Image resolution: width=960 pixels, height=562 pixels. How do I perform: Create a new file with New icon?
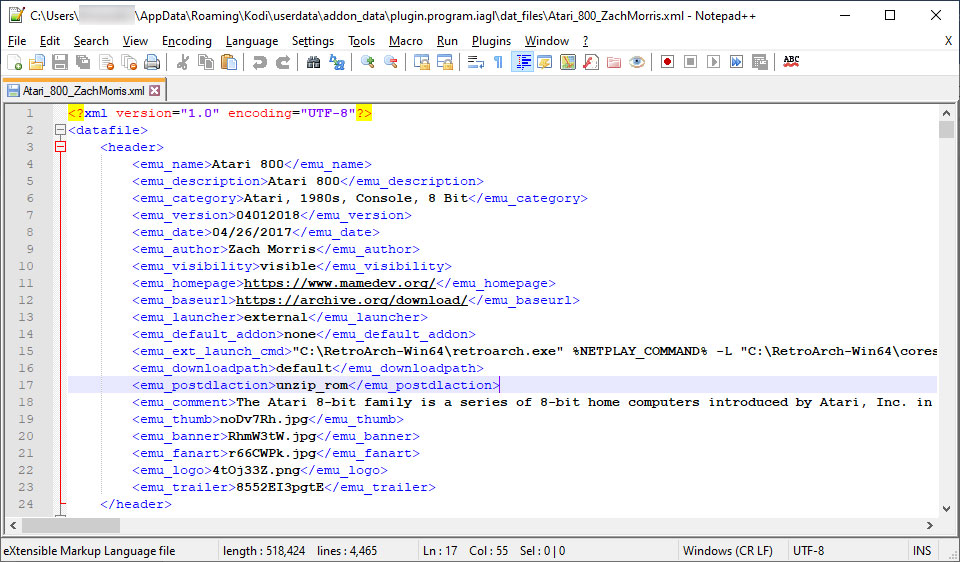click(14, 62)
